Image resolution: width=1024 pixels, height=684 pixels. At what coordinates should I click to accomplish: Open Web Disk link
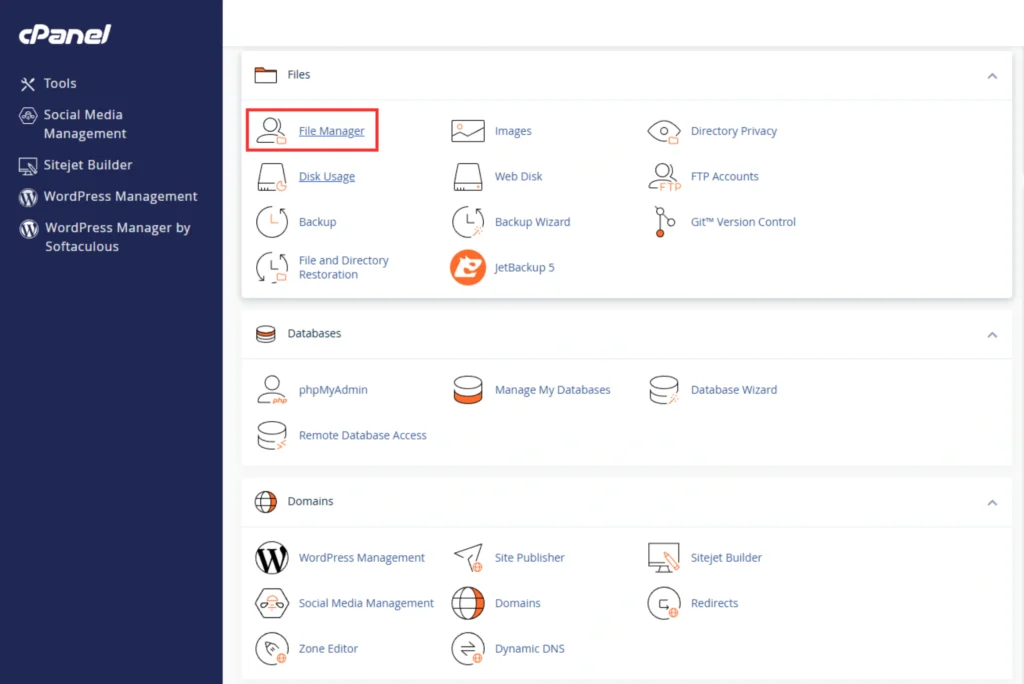pos(518,176)
